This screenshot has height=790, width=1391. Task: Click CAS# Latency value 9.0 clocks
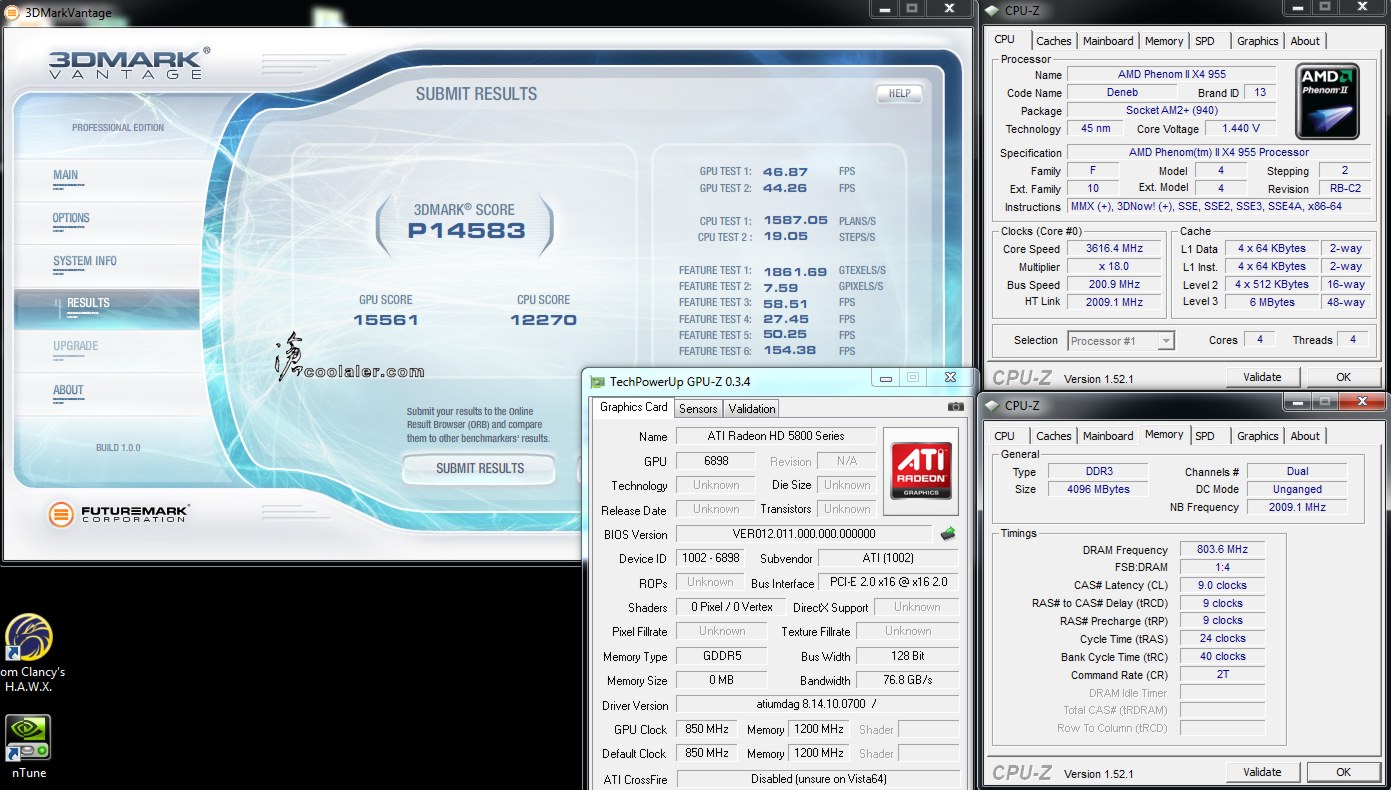click(x=1222, y=585)
